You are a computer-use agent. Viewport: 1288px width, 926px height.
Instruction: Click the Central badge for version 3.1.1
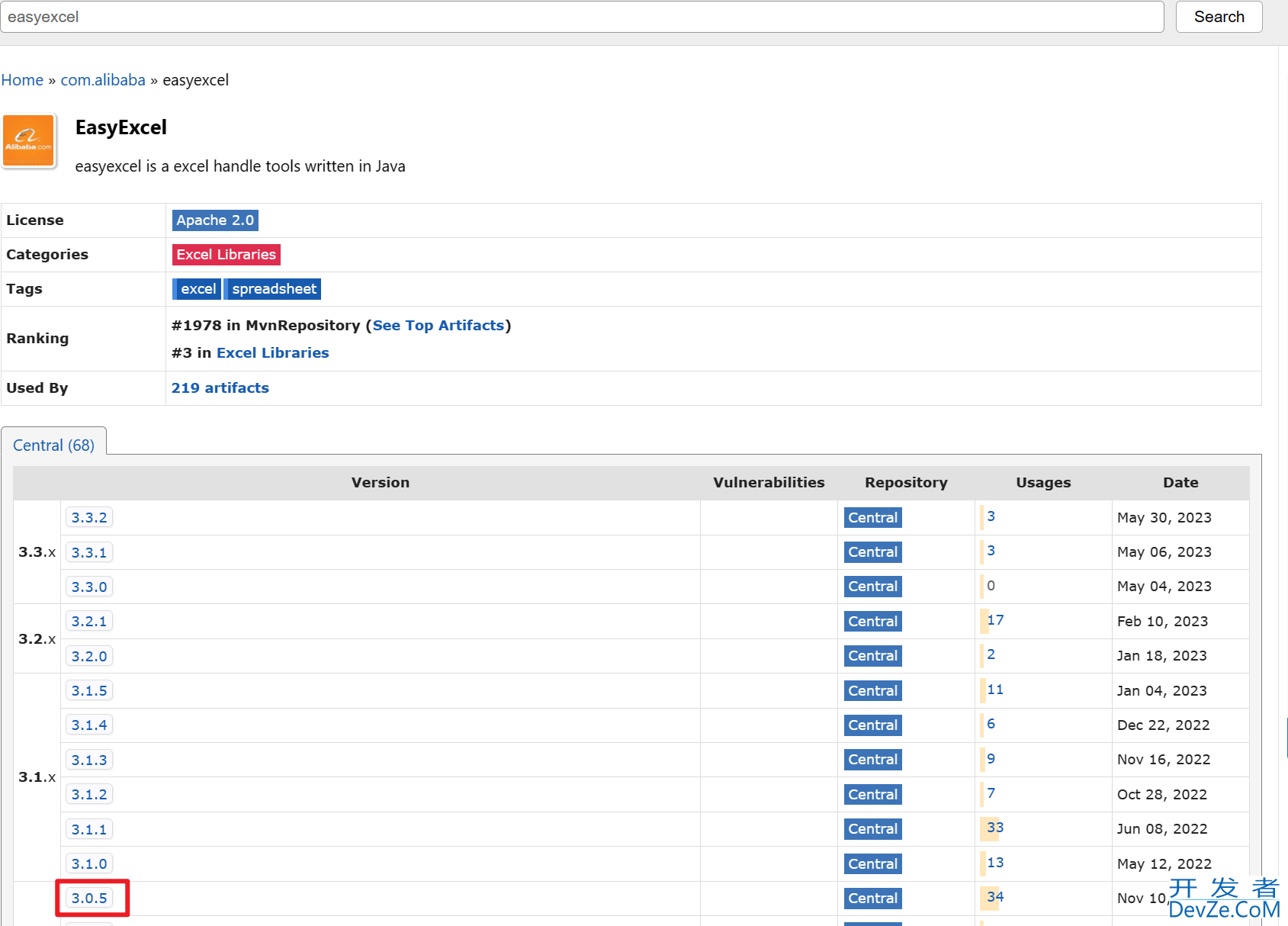coord(873,829)
